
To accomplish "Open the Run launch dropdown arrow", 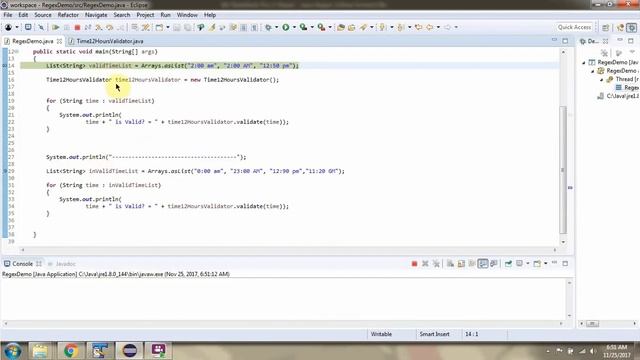I will (294, 27).
